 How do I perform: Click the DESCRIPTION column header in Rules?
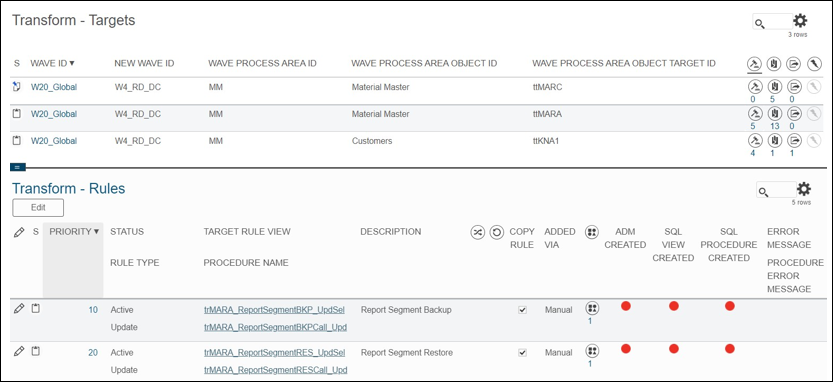pos(390,232)
